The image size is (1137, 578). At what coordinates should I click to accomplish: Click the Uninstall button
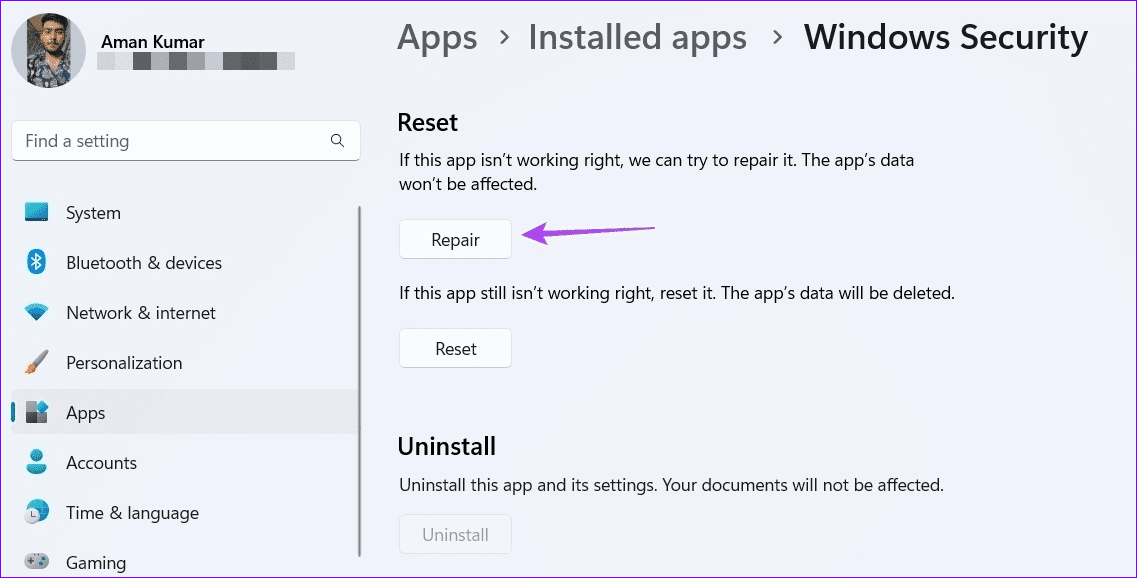pyautogui.click(x=455, y=533)
